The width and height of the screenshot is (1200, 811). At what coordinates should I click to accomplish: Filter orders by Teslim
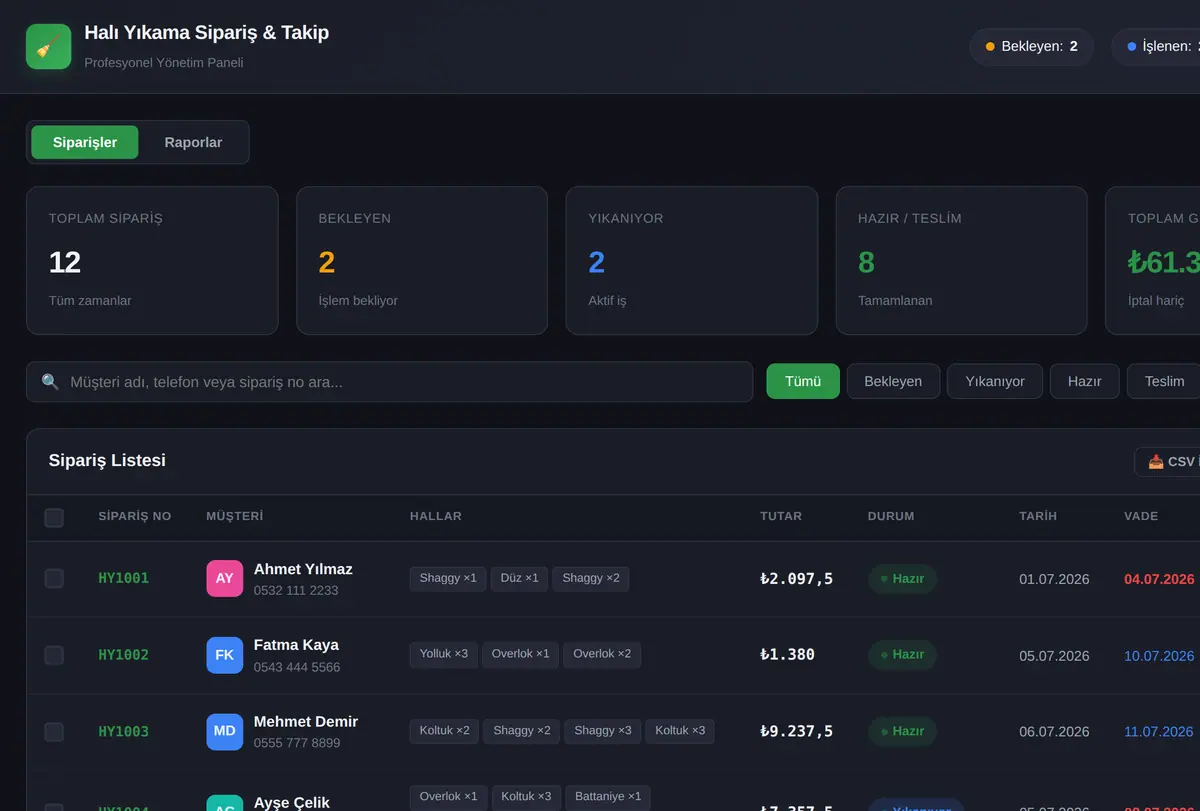click(1164, 381)
